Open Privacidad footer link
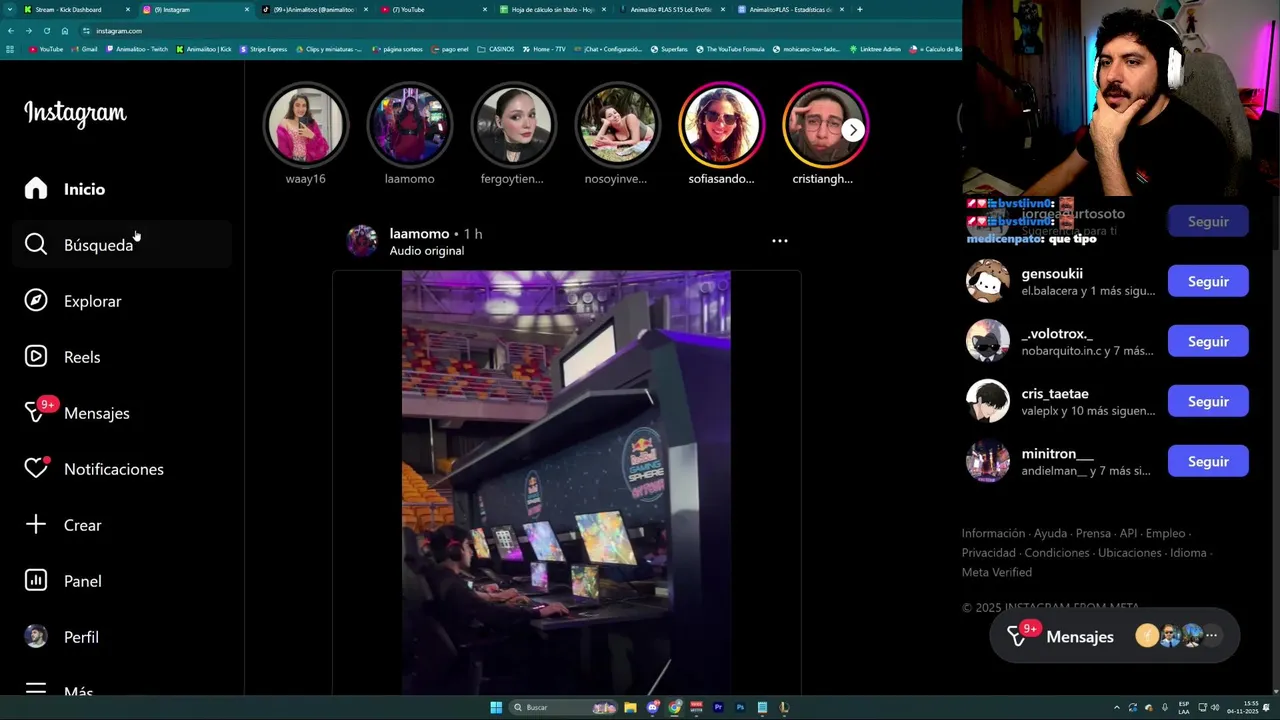1280x720 pixels. [988, 553]
